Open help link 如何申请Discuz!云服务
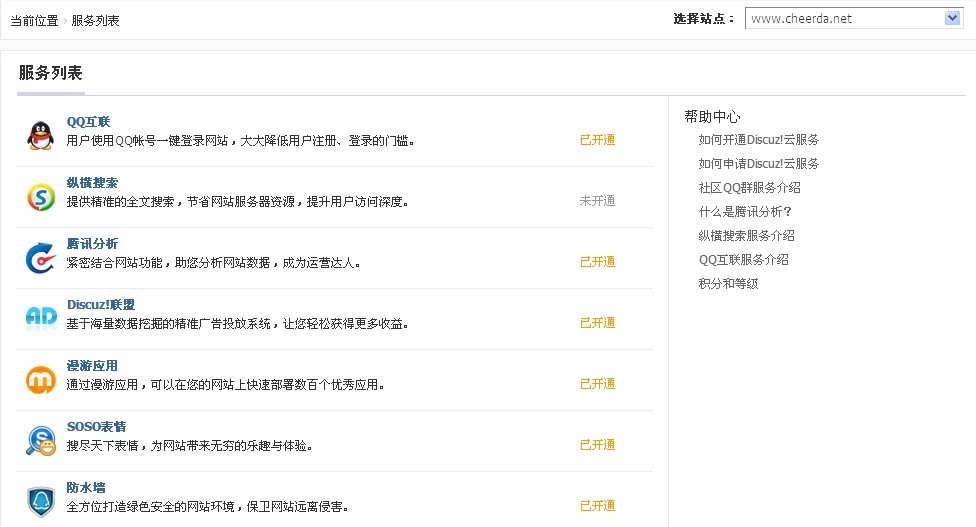The image size is (976, 527). point(759,164)
